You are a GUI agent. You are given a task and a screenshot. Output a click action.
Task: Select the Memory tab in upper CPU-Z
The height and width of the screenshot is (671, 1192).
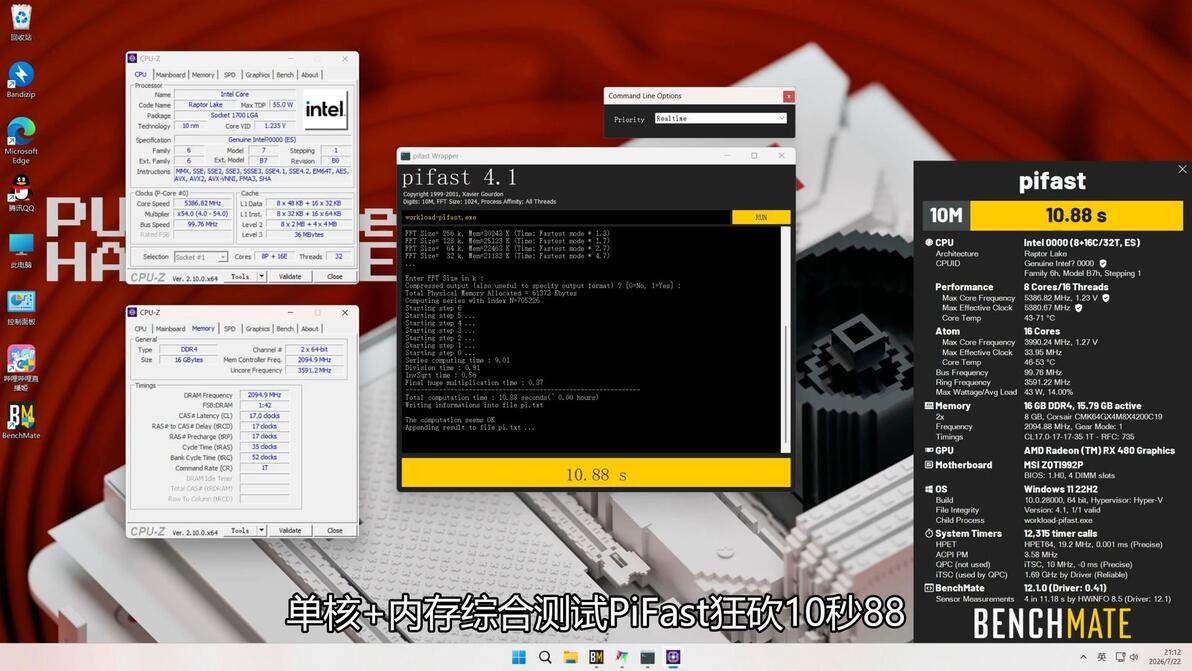[x=203, y=74]
